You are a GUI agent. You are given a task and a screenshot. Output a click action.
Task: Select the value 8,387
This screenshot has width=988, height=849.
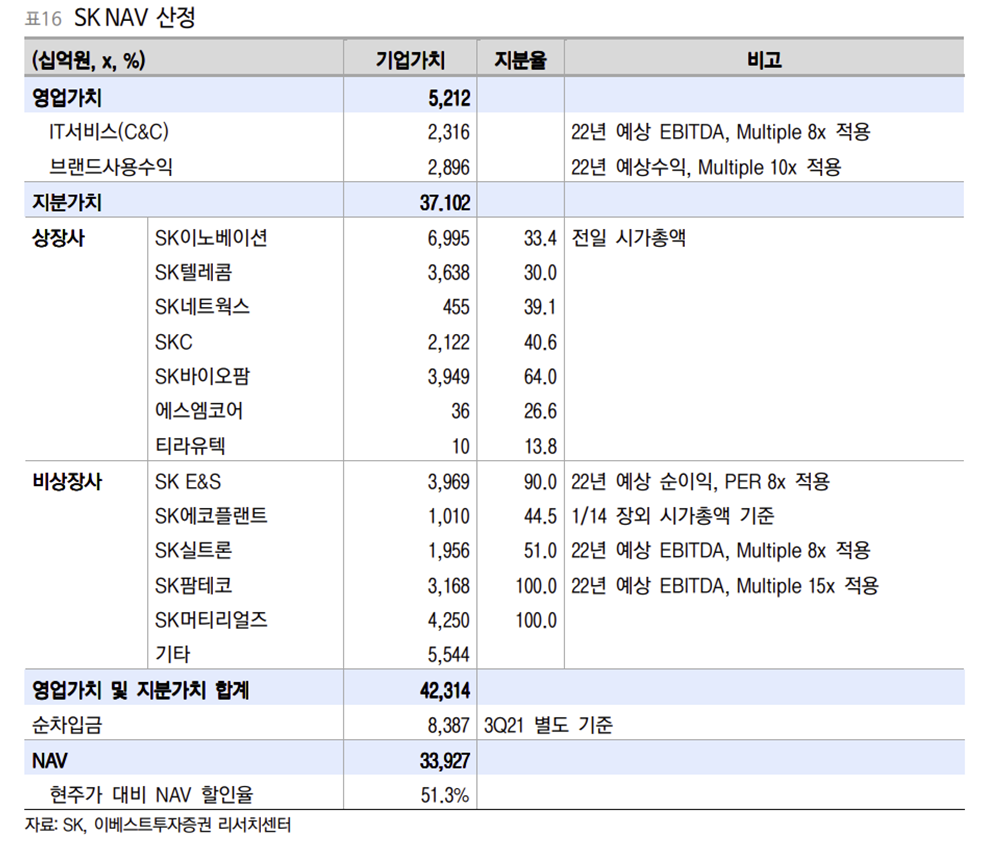(449, 725)
